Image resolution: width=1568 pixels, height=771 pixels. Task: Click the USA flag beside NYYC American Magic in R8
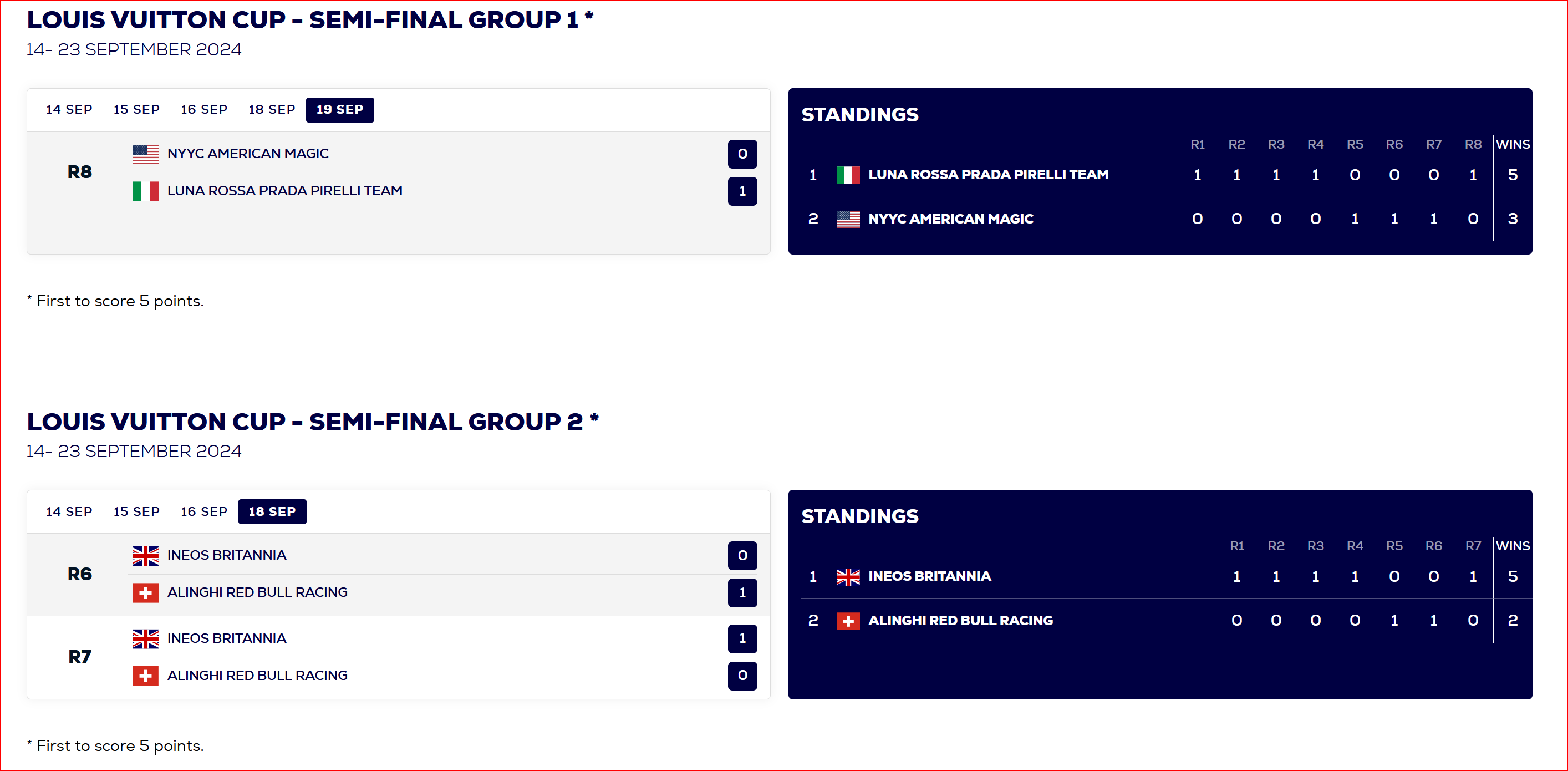[145, 154]
